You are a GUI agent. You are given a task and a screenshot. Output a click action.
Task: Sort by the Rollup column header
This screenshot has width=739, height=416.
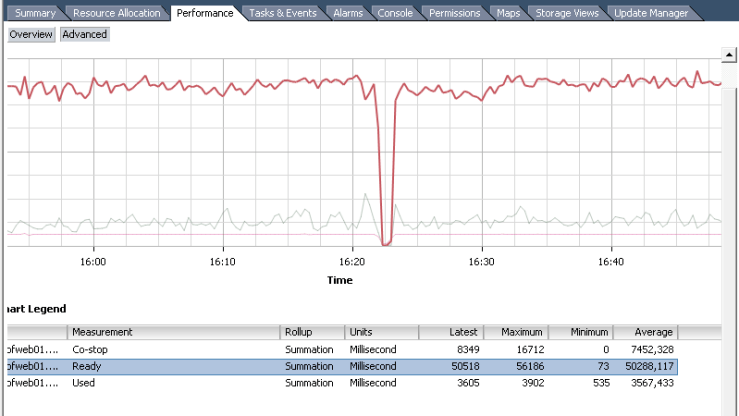click(x=312, y=332)
